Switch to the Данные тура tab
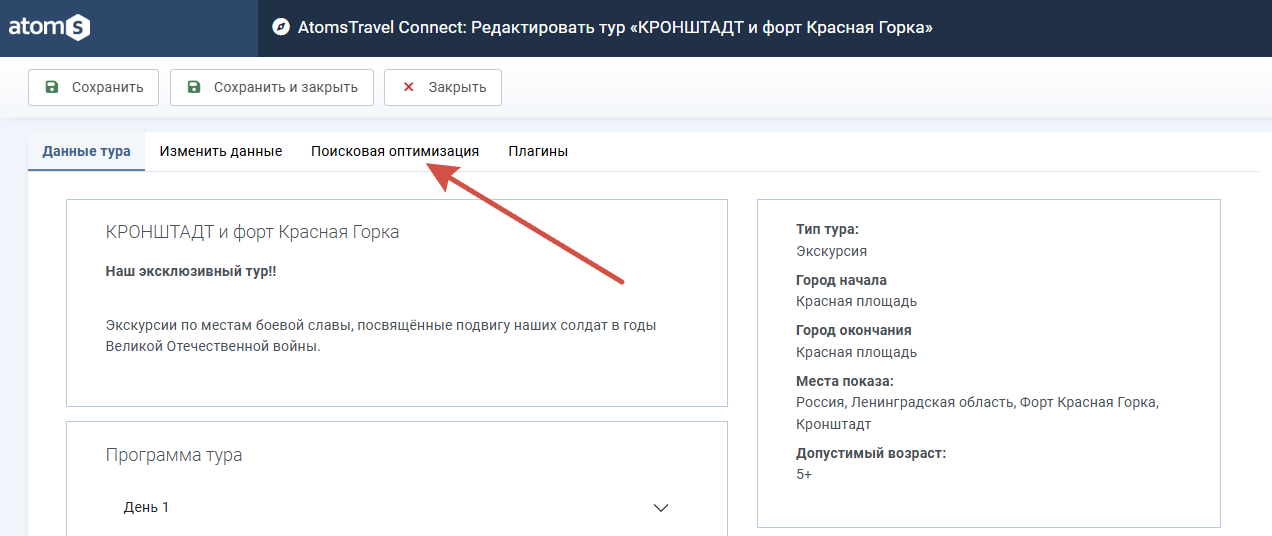This screenshot has height=536, width=1272. [86, 151]
